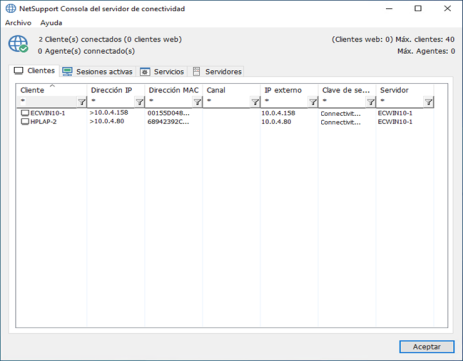Image resolution: width=463 pixels, height=361 pixels.
Task: Click the IP externo filter text field
Action: (285, 101)
